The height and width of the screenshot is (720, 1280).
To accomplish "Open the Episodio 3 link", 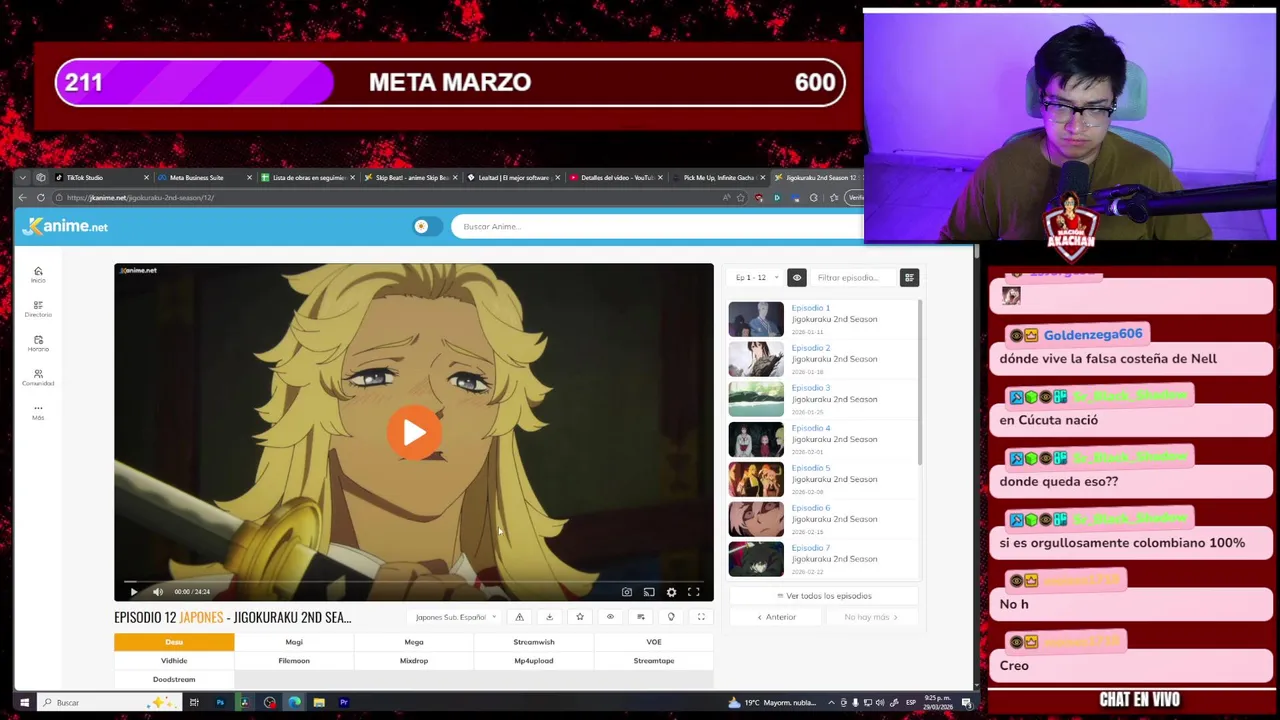I will click(x=811, y=388).
